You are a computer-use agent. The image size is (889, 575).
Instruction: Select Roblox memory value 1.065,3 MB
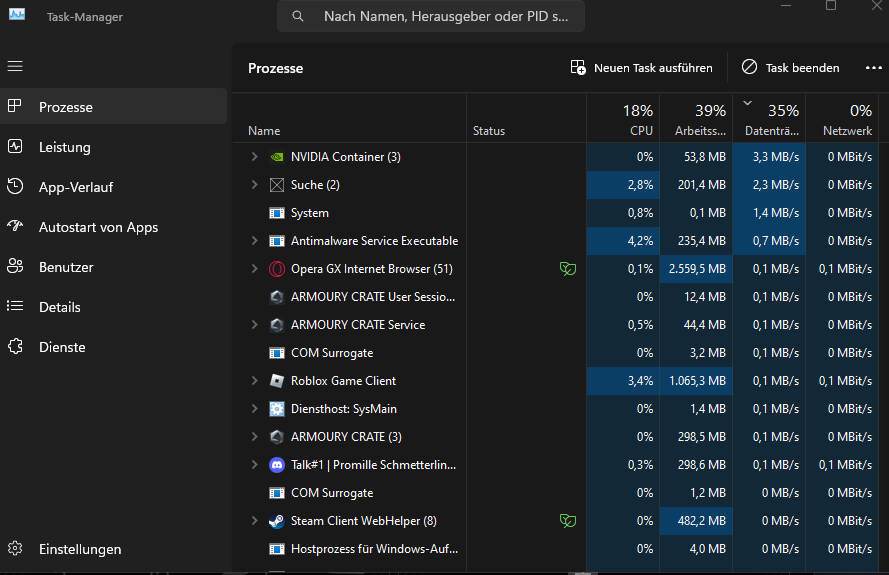[x=697, y=381]
